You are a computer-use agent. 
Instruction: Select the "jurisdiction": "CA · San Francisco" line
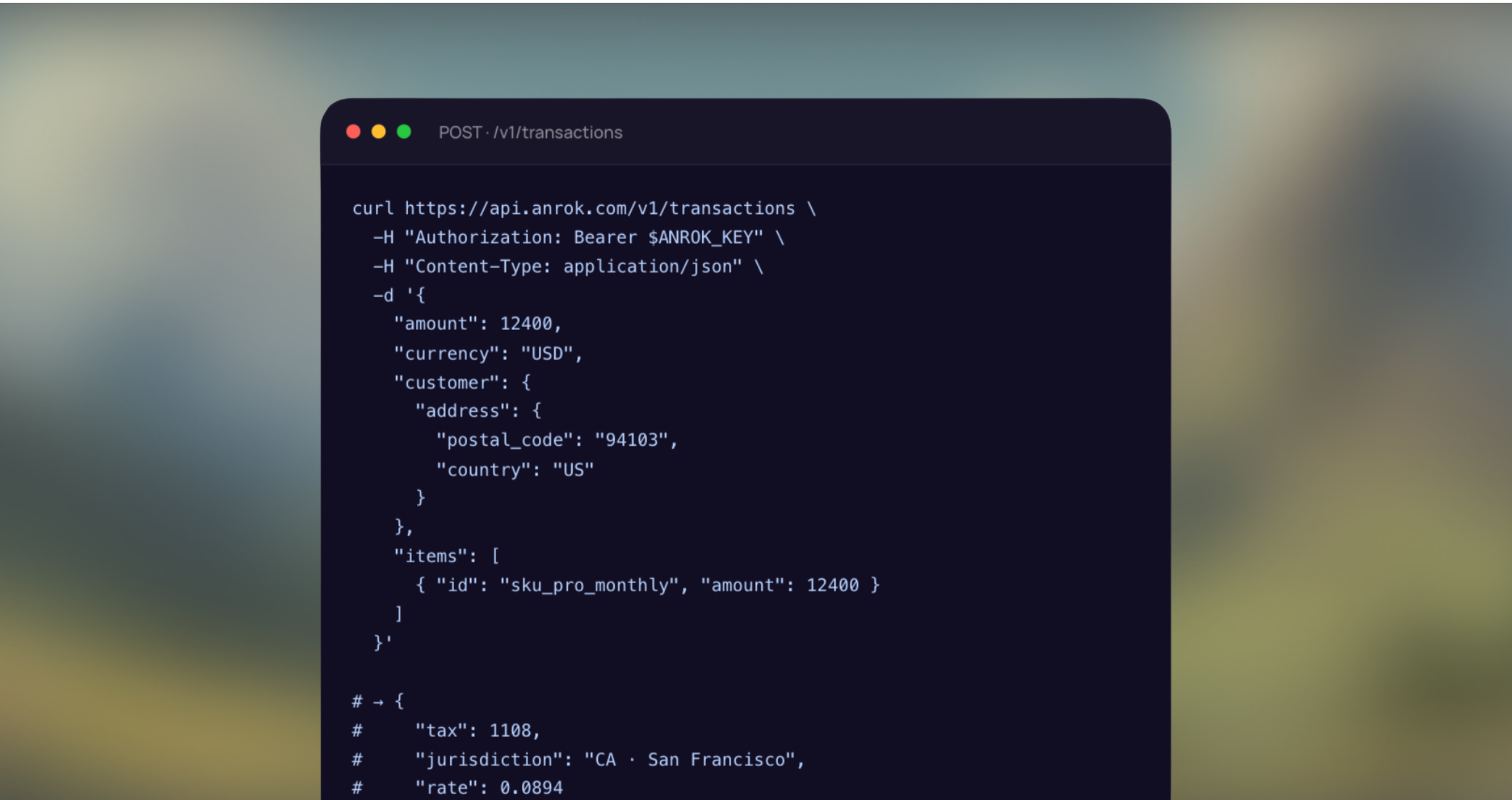(579, 760)
